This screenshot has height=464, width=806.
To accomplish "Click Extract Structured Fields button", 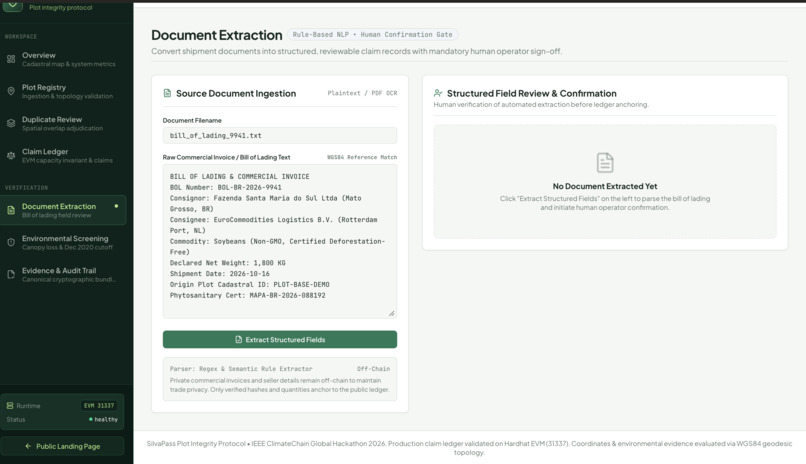I will 280,339.
